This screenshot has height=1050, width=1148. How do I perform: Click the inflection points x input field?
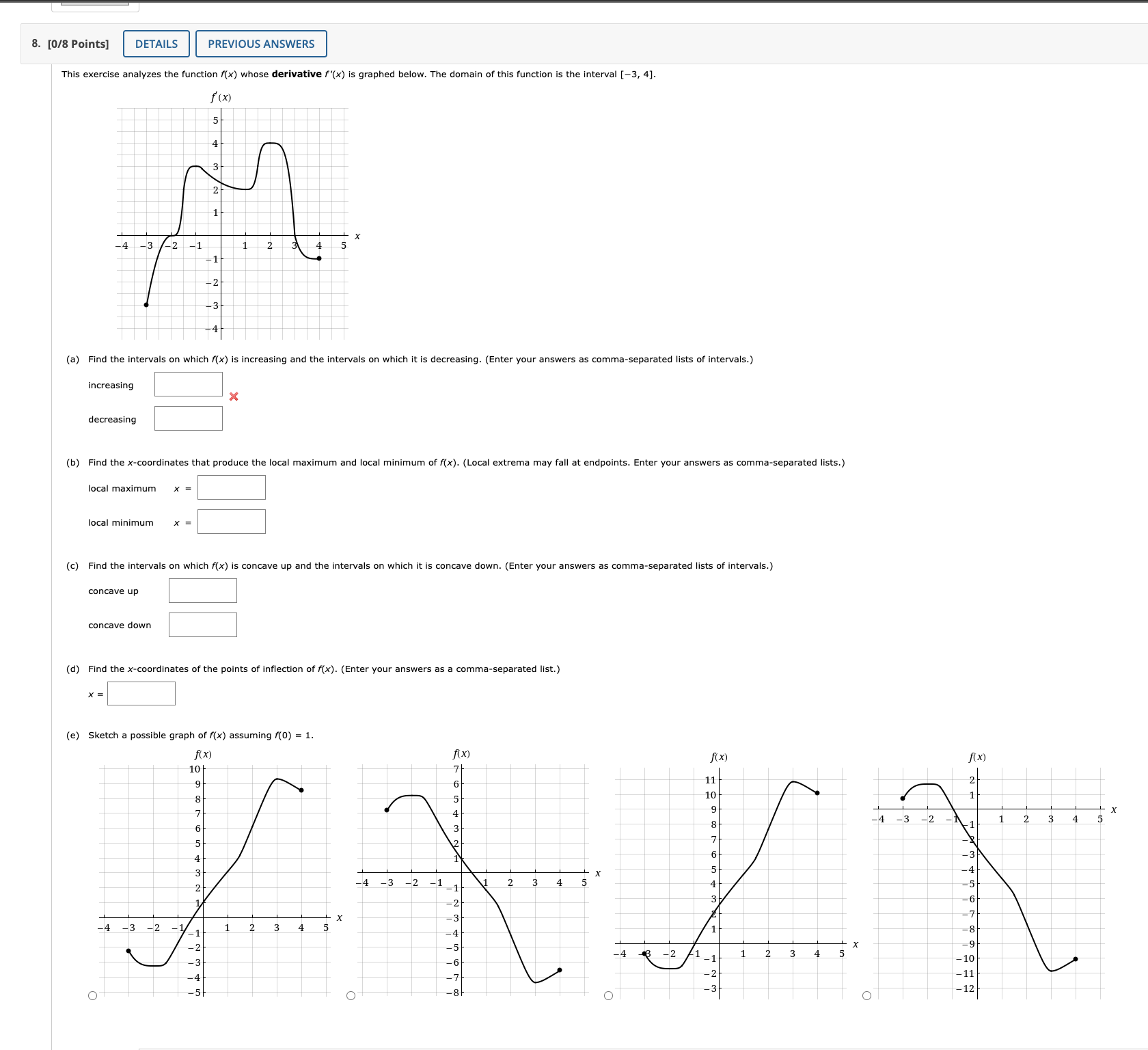[141, 693]
